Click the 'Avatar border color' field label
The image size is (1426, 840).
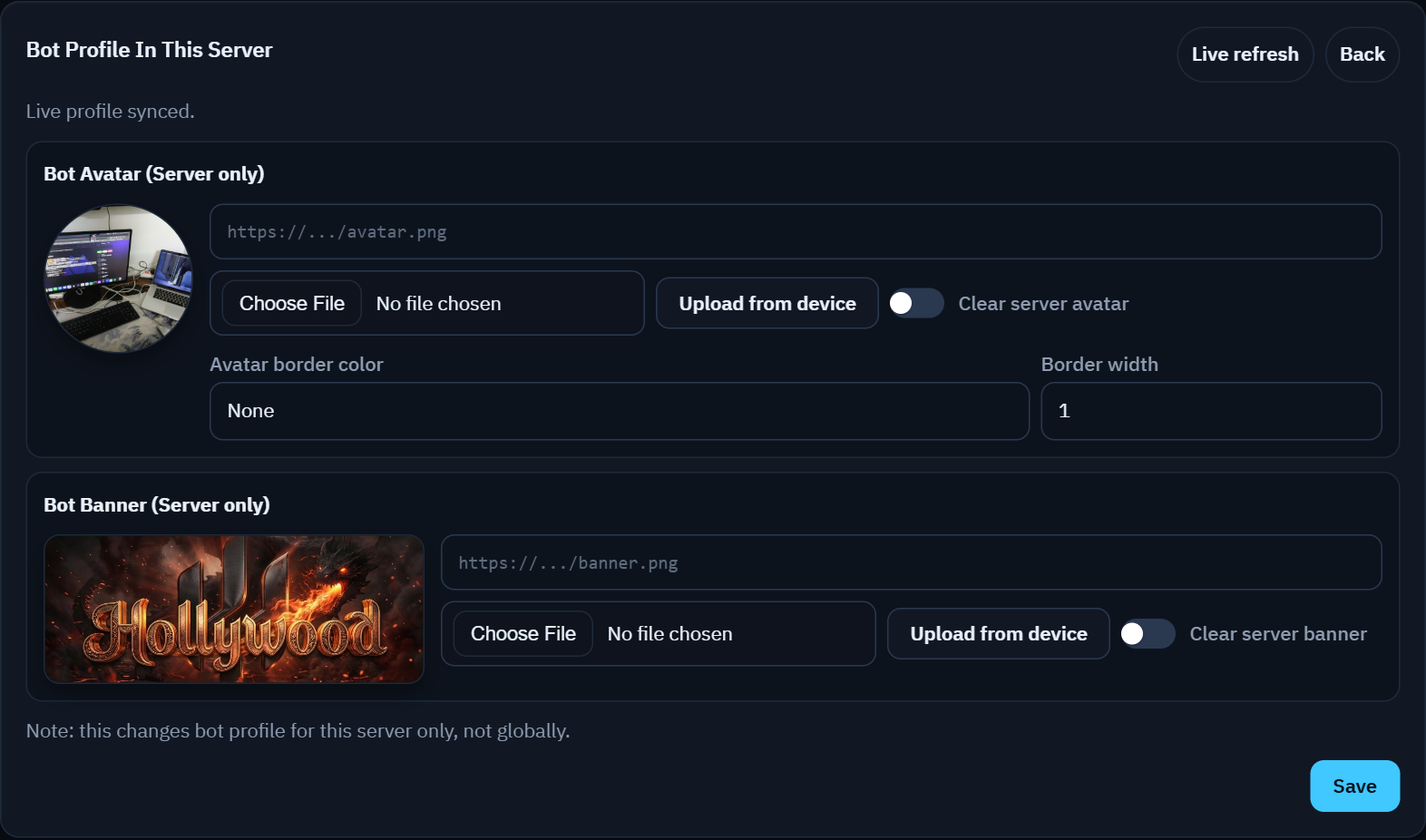click(297, 365)
